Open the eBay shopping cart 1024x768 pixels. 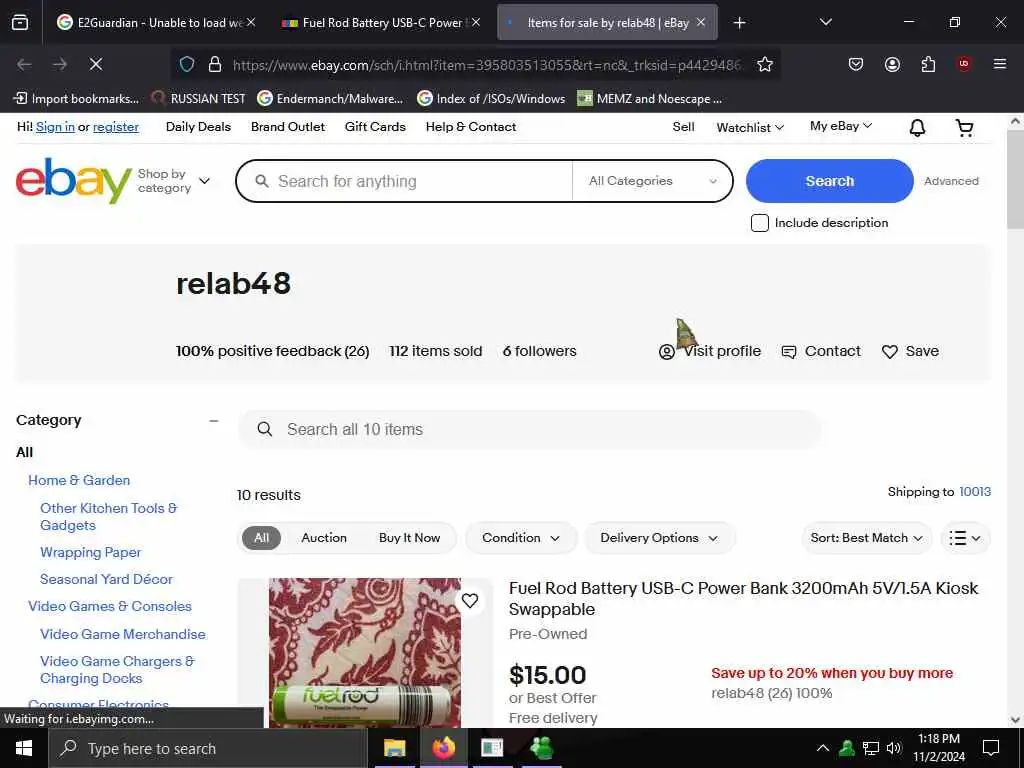(x=965, y=127)
